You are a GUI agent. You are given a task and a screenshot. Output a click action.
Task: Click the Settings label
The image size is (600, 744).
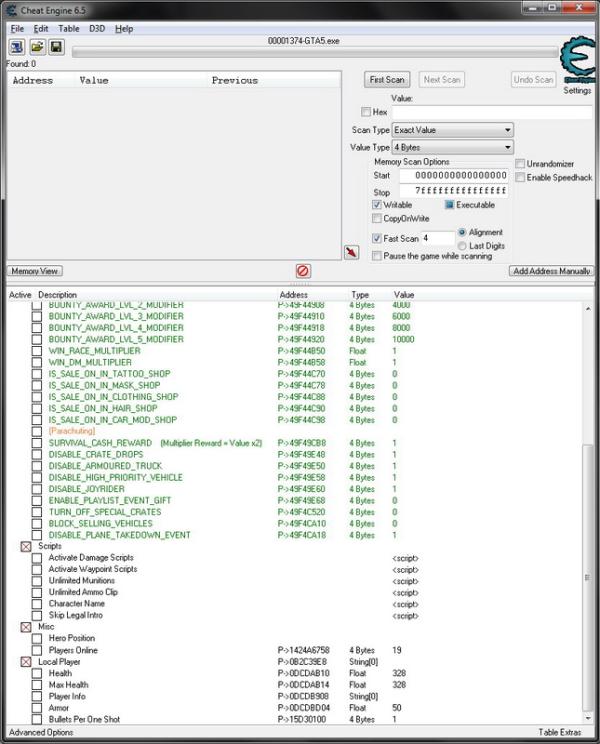(x=577, y=90)
